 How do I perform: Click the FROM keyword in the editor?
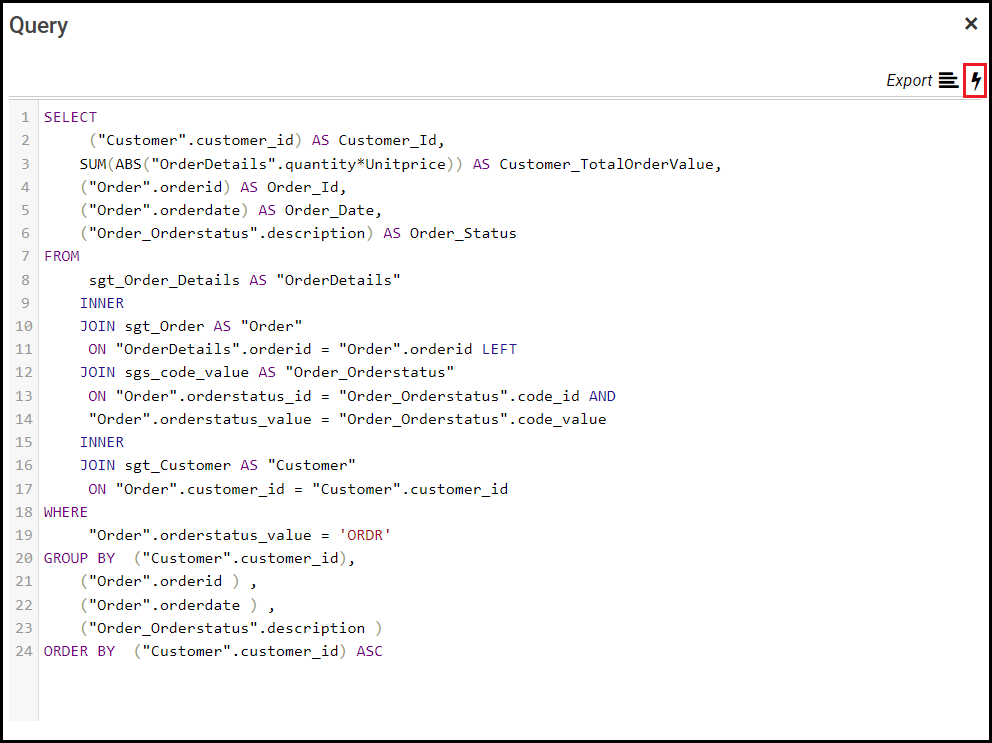62,256
